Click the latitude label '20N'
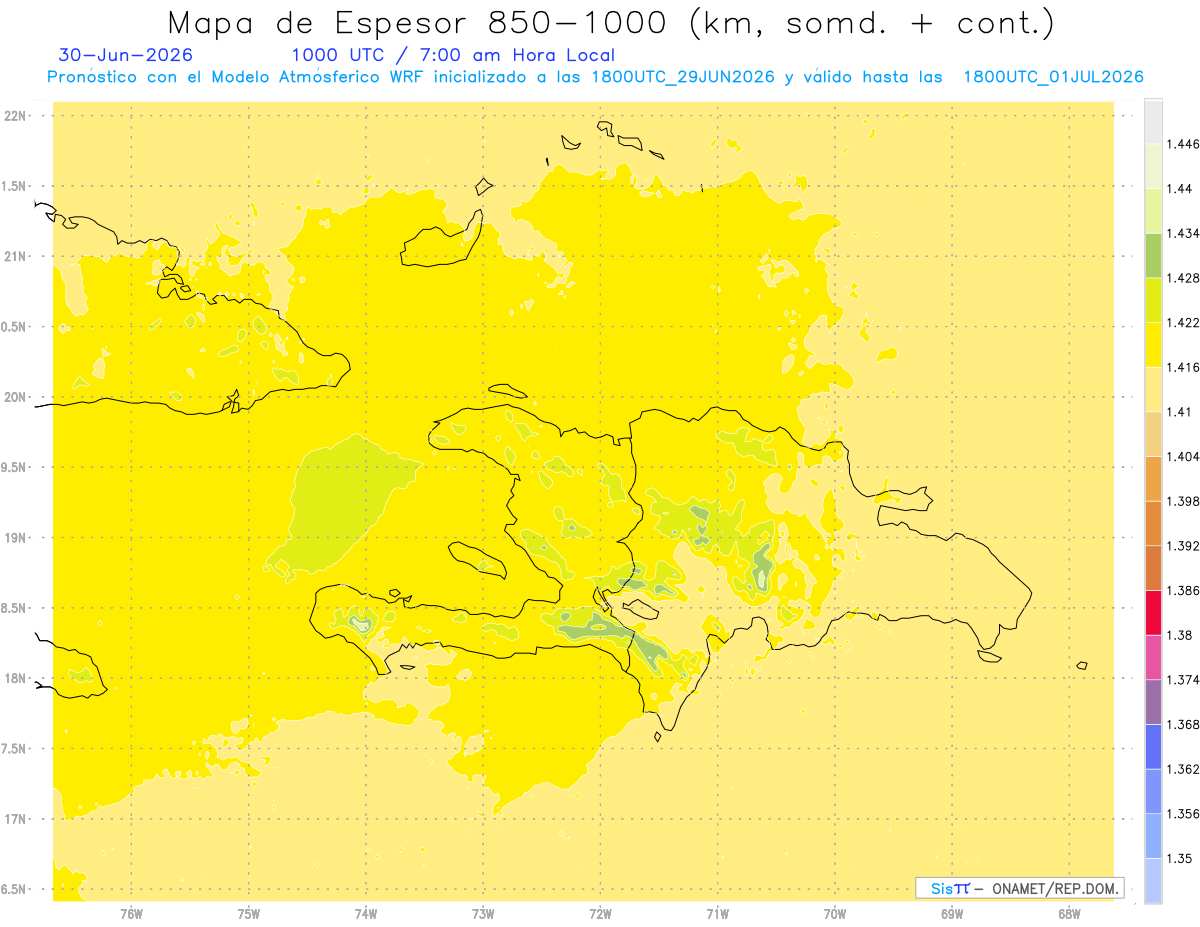 (x=17, y=397)
